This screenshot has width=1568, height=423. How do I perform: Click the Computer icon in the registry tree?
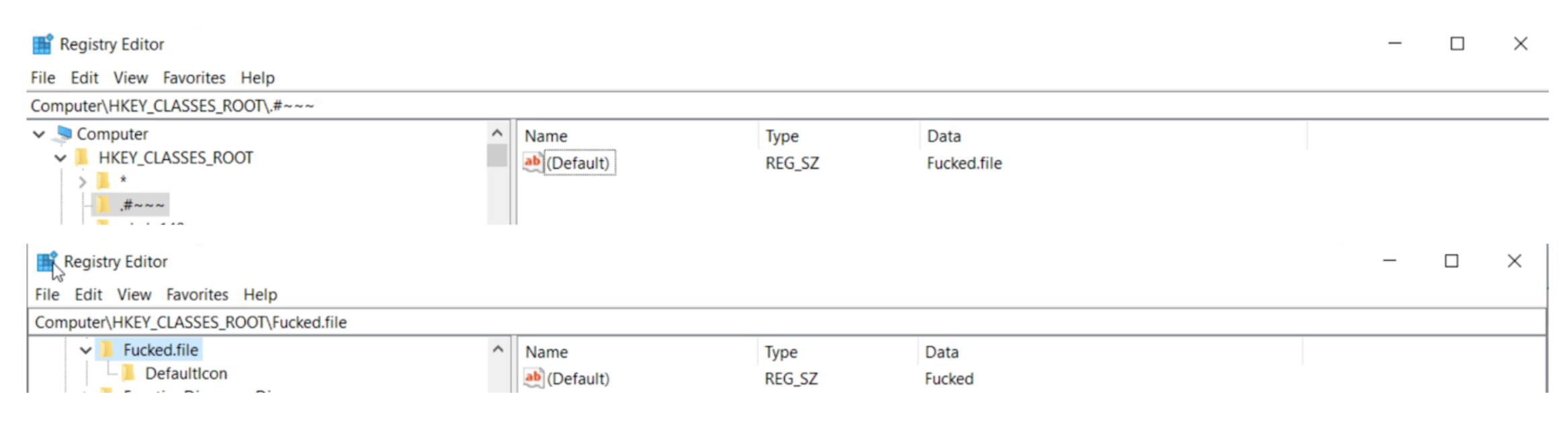tap(64, 133)
